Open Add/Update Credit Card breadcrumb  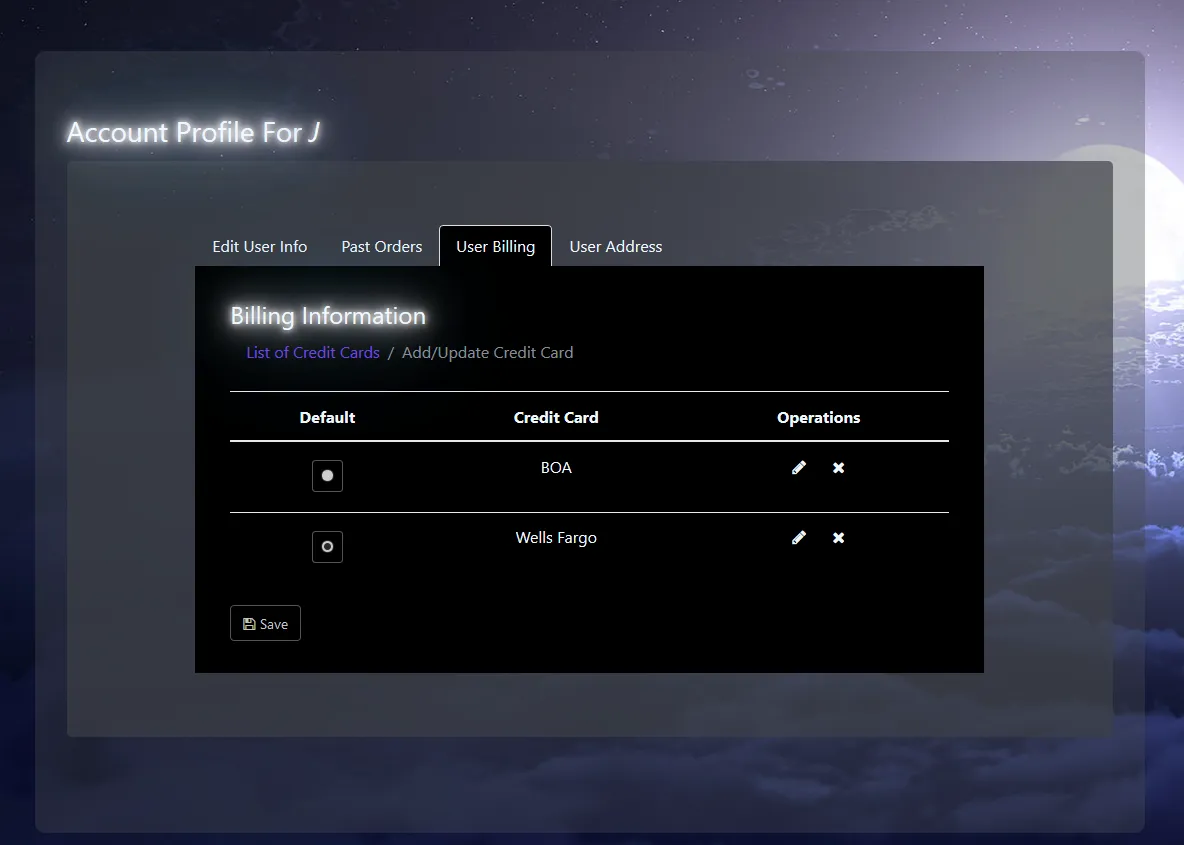pos(487,353)
